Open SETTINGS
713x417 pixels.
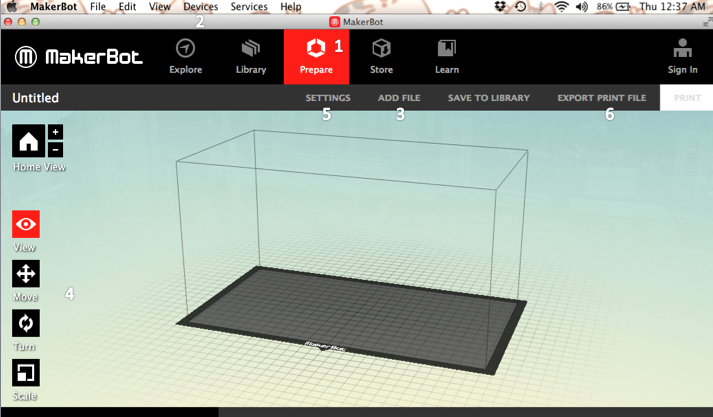(328, 98)
